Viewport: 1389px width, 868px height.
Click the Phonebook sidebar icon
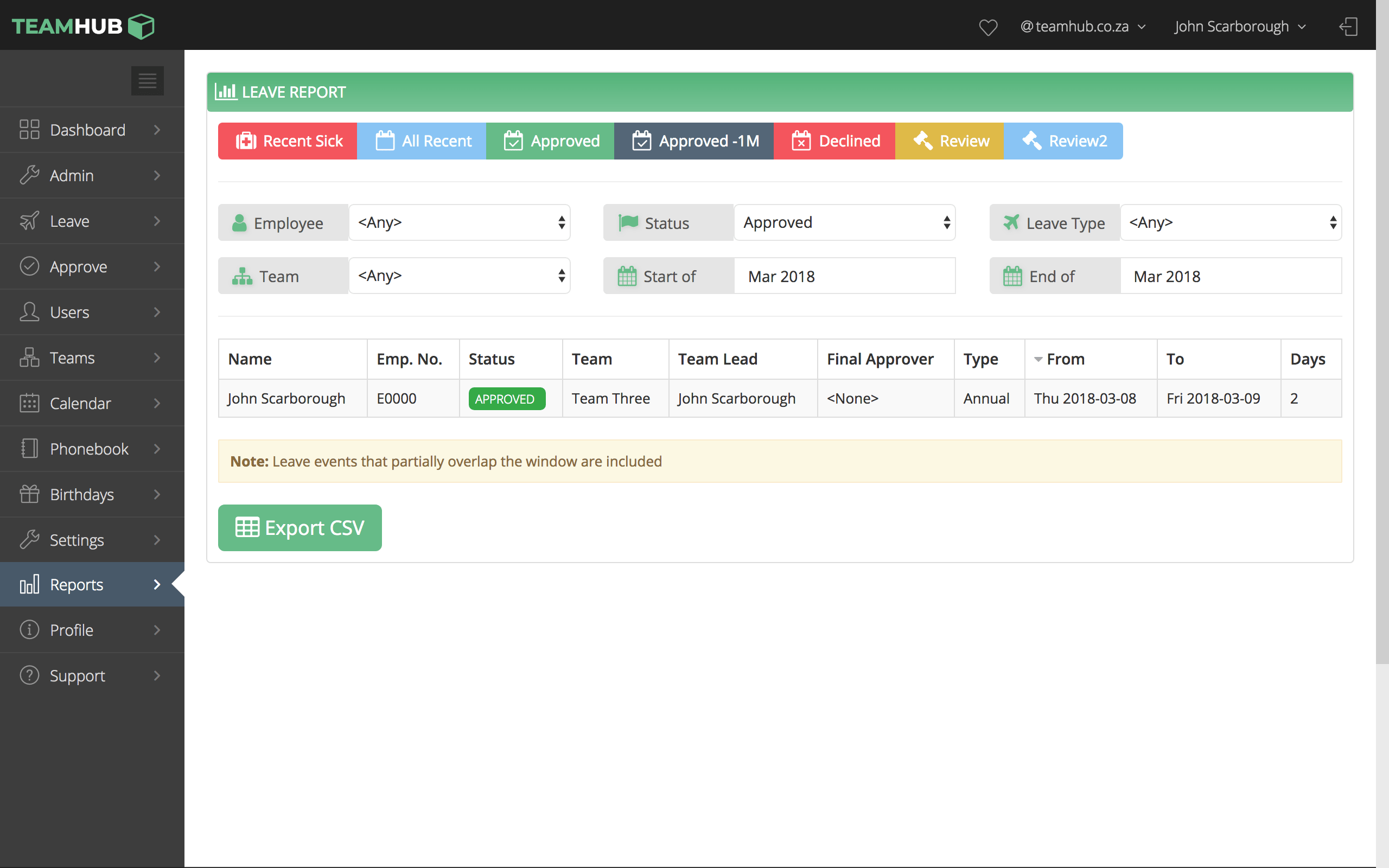(29, 448)
